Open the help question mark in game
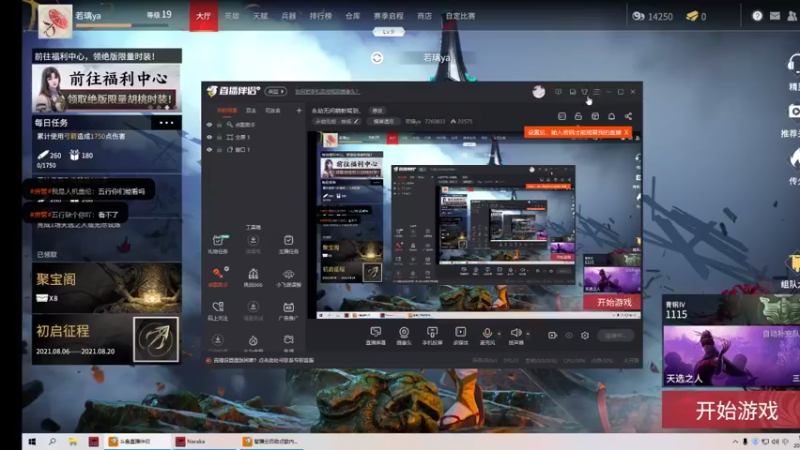This screenshot has height=450, width=800. (757, 16)
